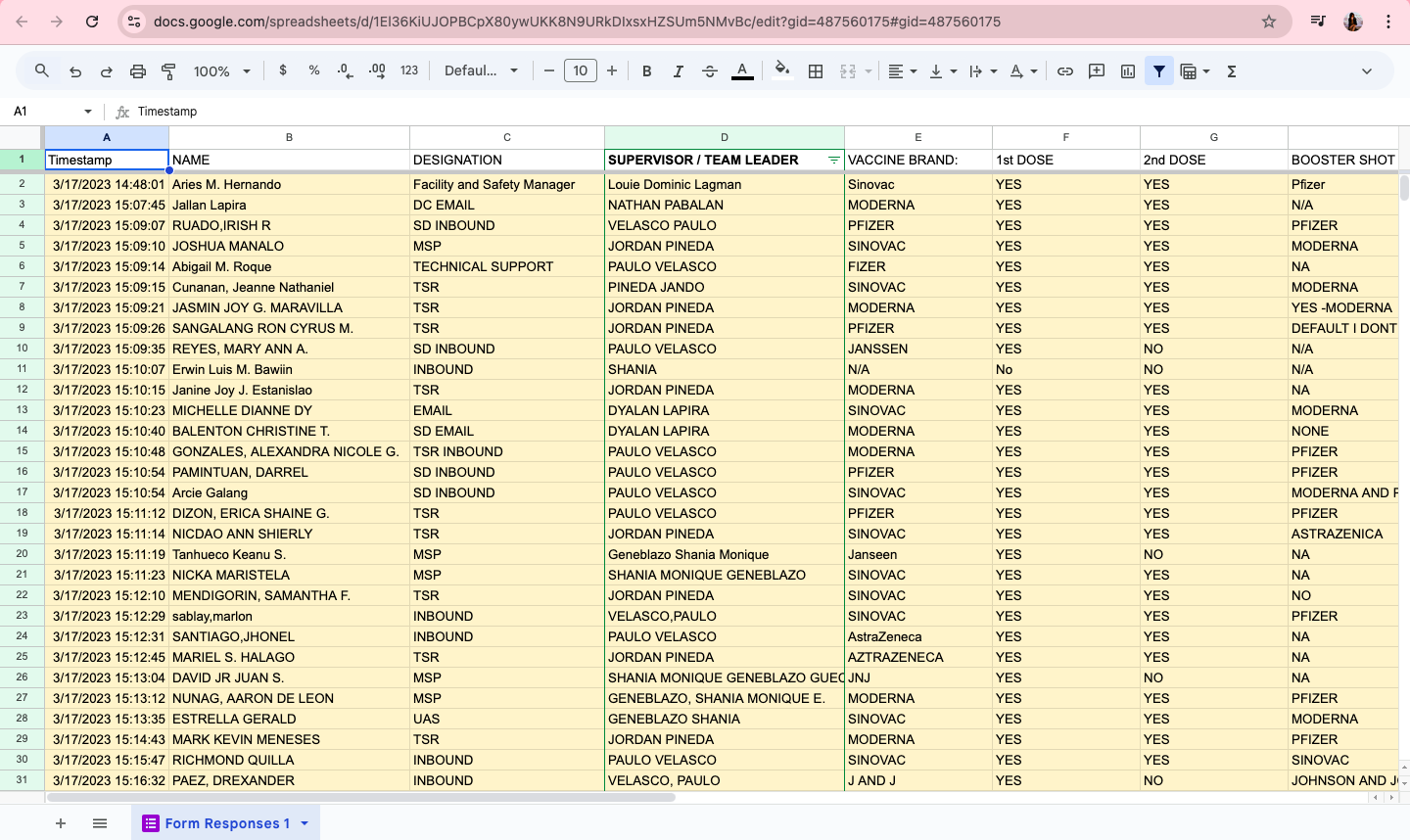
Task: Insert a chart
Action: (x=1128, y=70)
